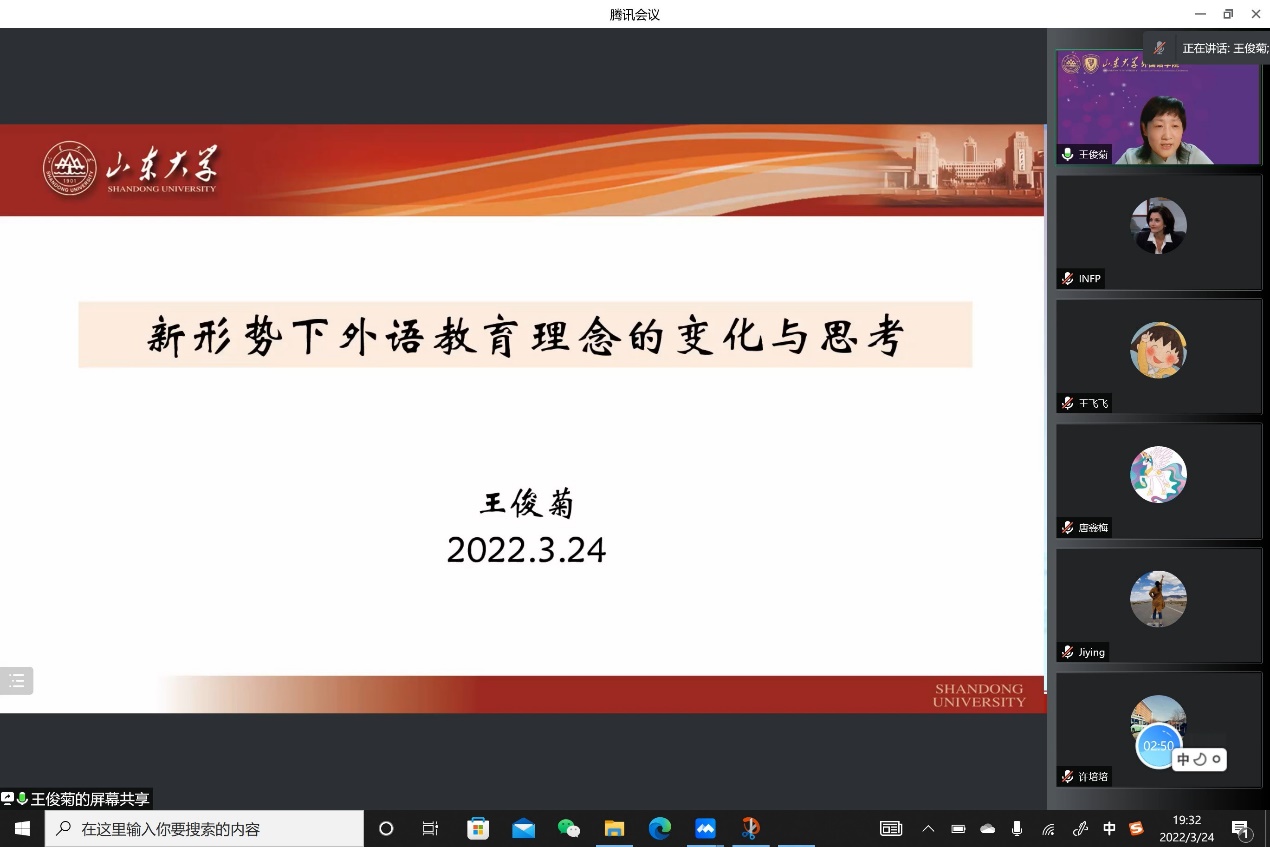This screenshot has width=1270, height=847.
Task: Toggle Chinese input mode in system tray
Action: tap(1109, 828)
